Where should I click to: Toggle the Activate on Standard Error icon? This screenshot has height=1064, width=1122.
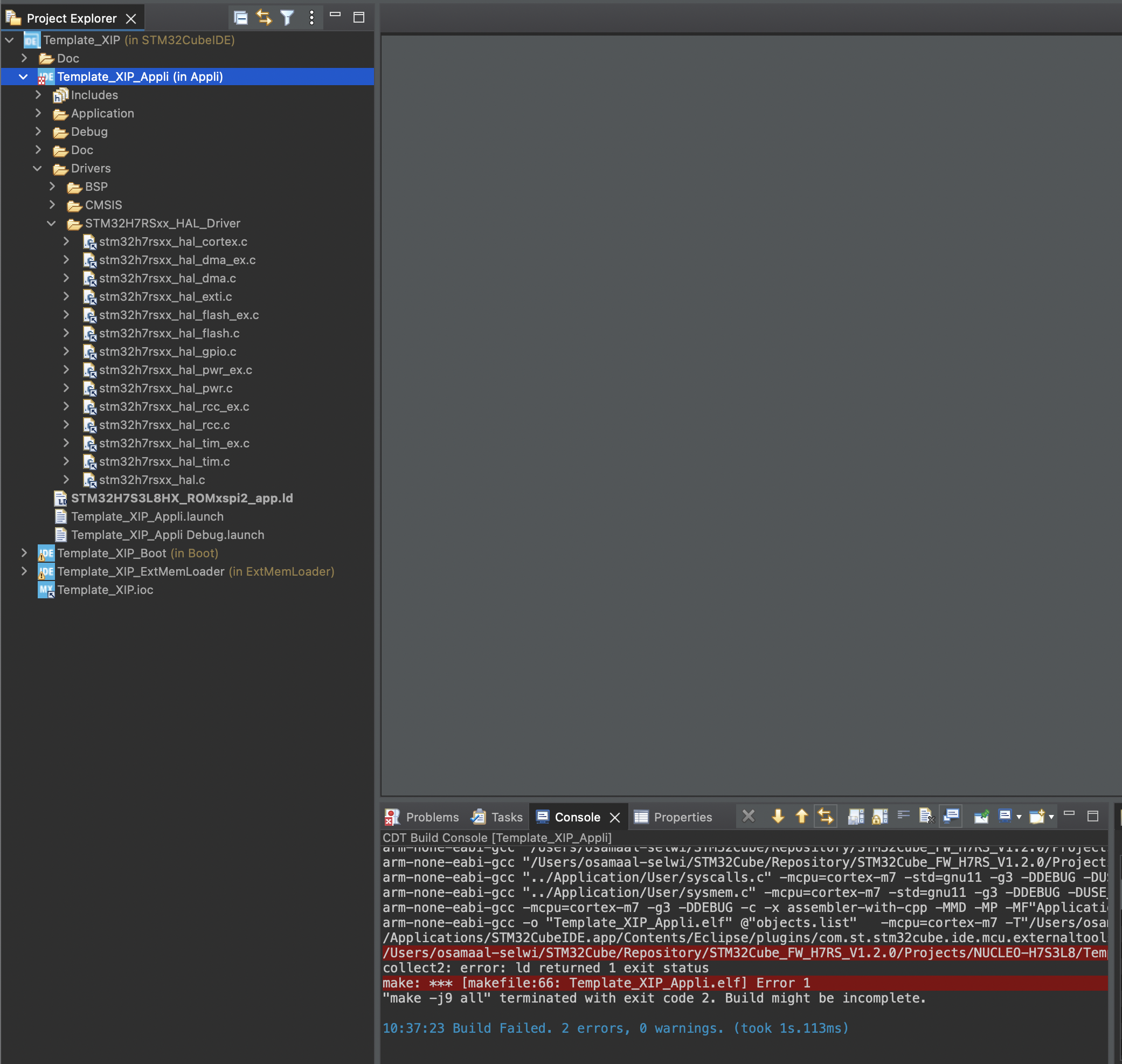[x=856, y=816]
